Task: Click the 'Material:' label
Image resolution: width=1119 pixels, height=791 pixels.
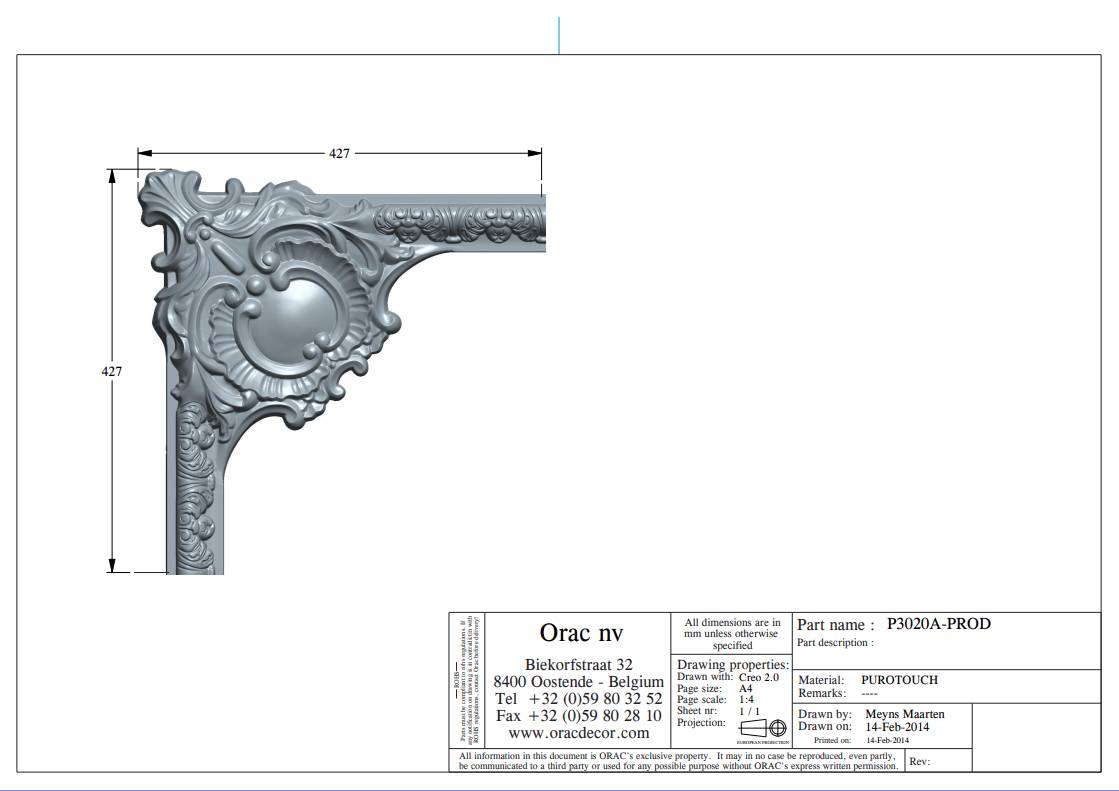Action: tap(821, 680)
